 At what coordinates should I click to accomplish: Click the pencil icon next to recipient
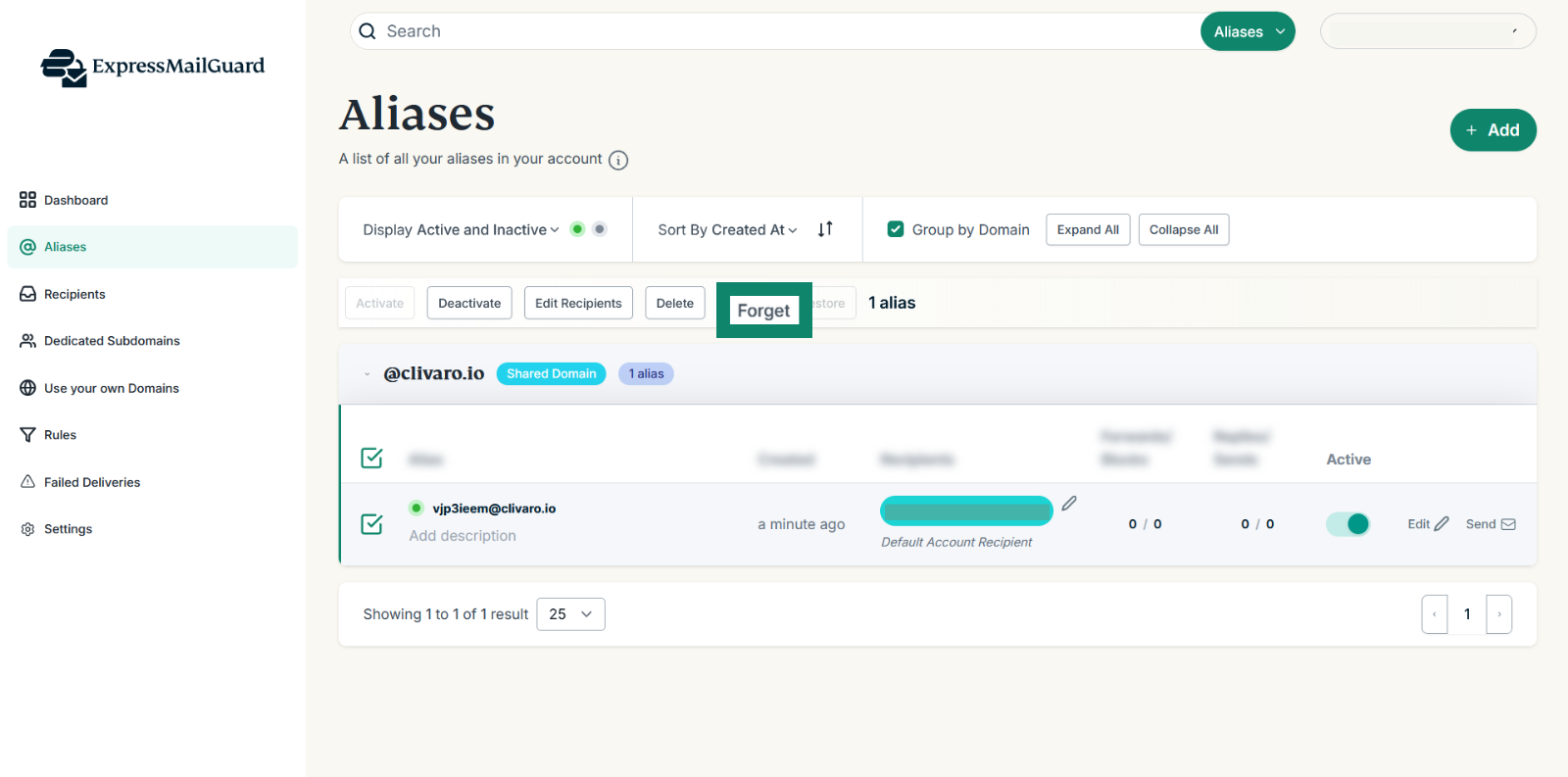pos(1069,504)
